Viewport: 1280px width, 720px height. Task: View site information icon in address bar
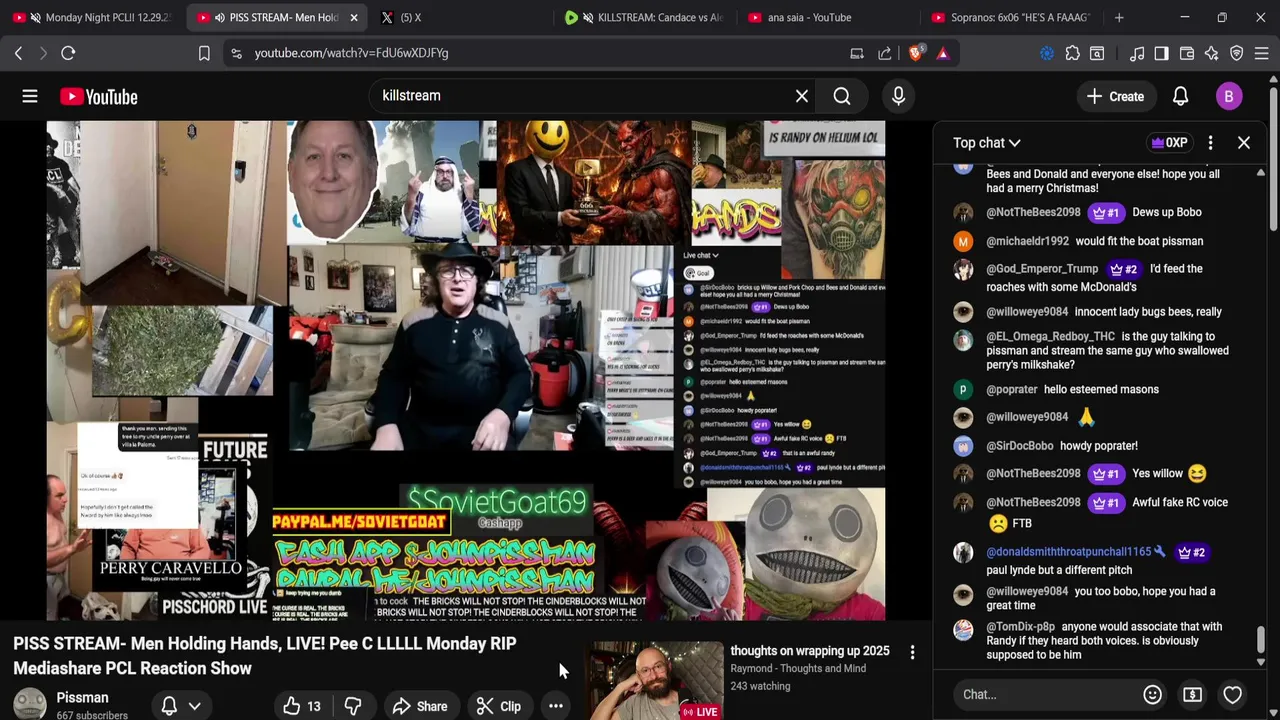tap(236, 53)
